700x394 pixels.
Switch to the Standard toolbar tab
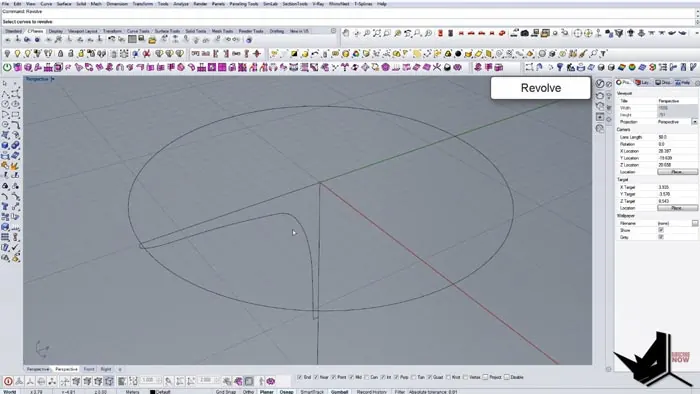click(13, 31)
